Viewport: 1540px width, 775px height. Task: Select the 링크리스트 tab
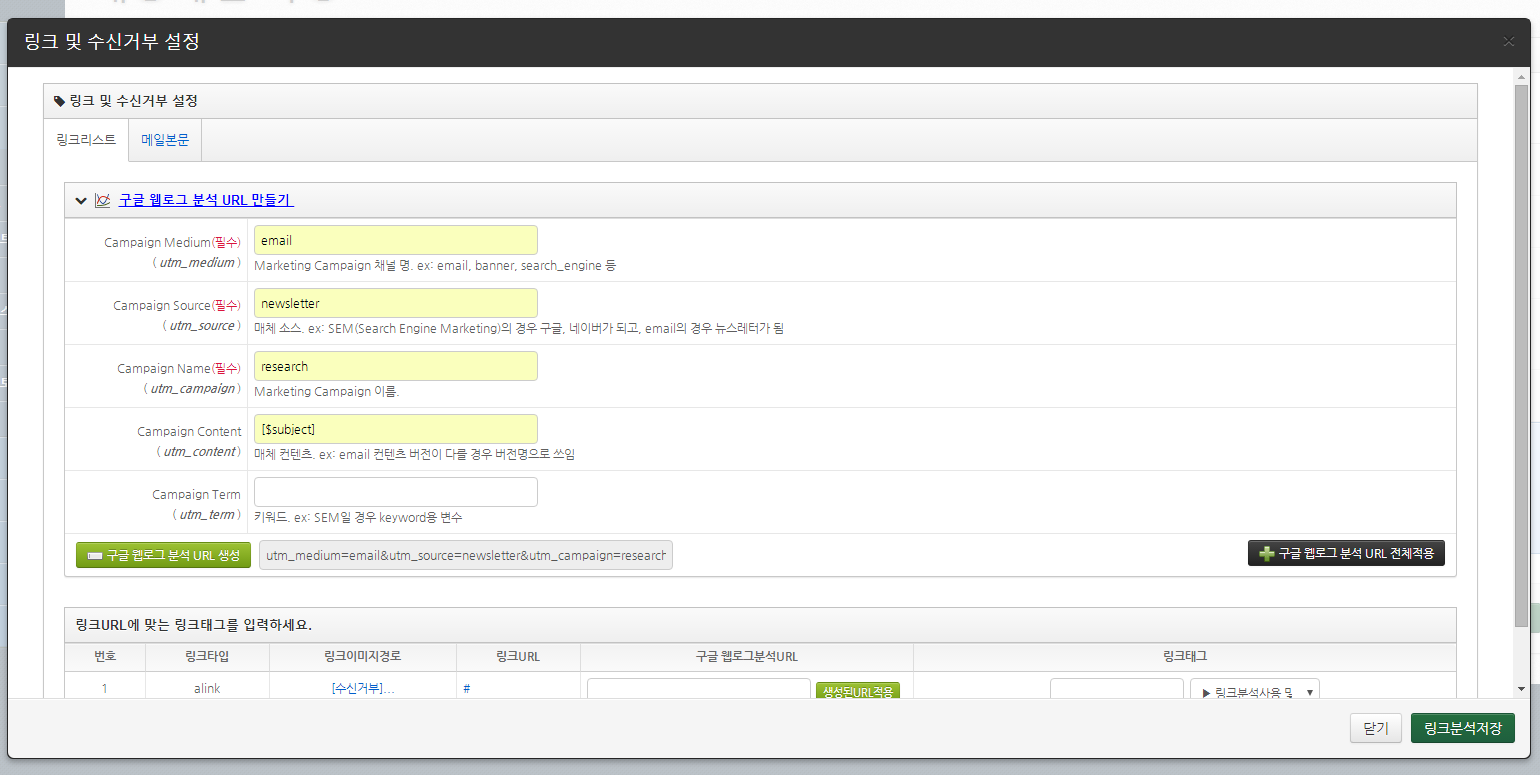pyautogui.click(x=86, y=140)
